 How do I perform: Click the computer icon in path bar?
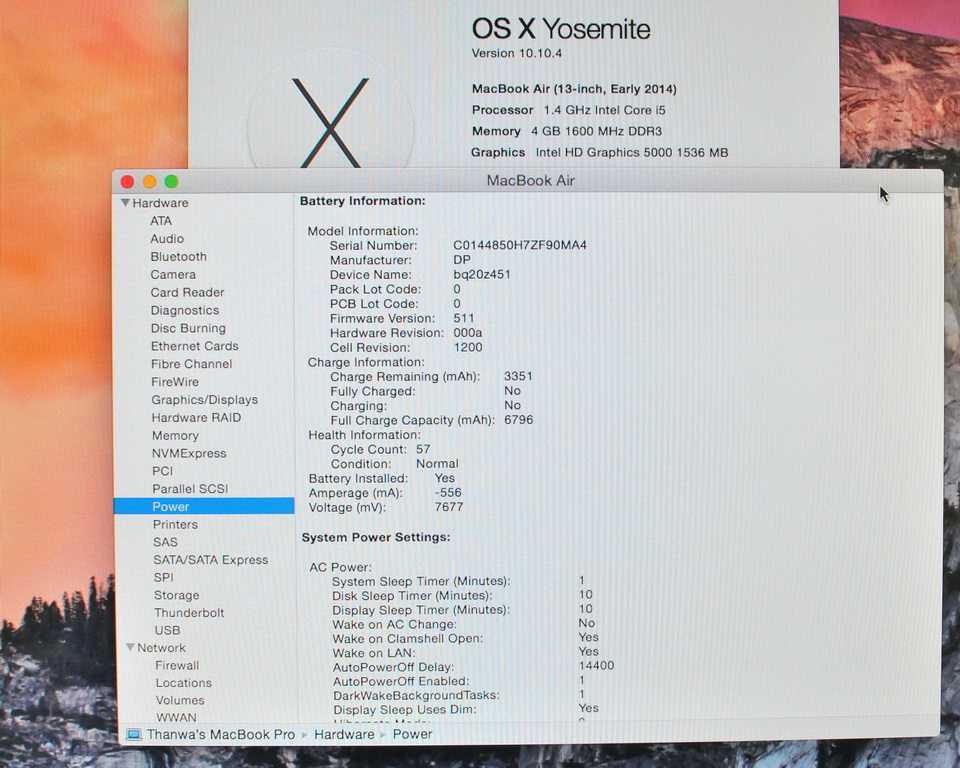point(133,734)
